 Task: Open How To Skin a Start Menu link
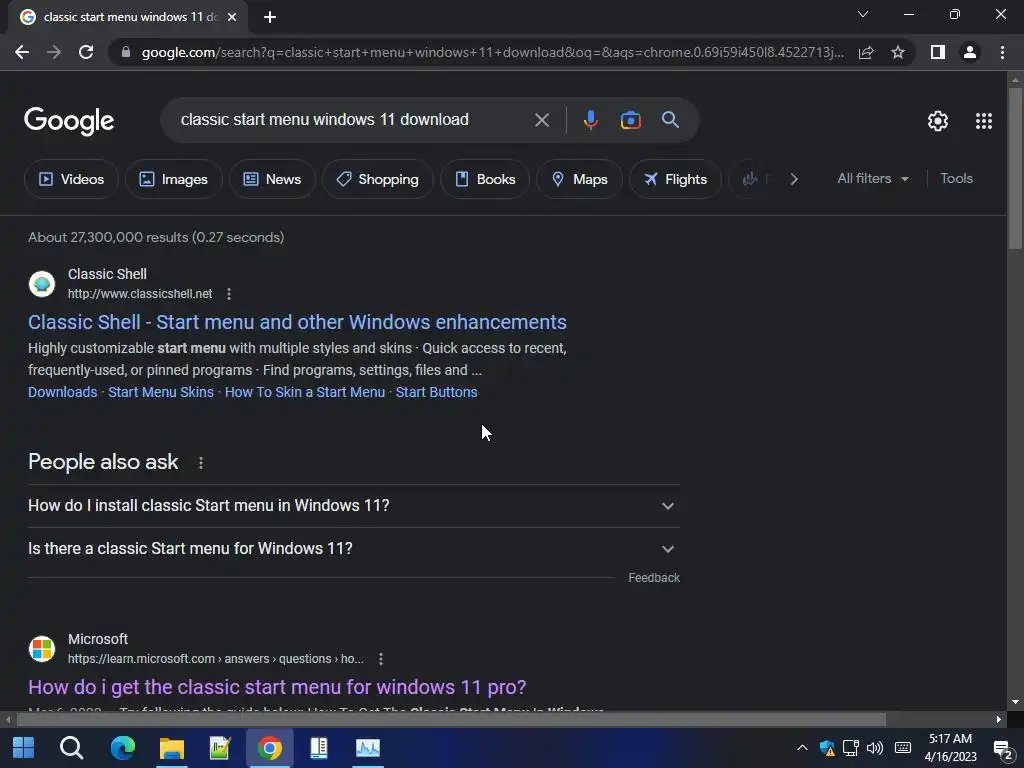point(305,392)
